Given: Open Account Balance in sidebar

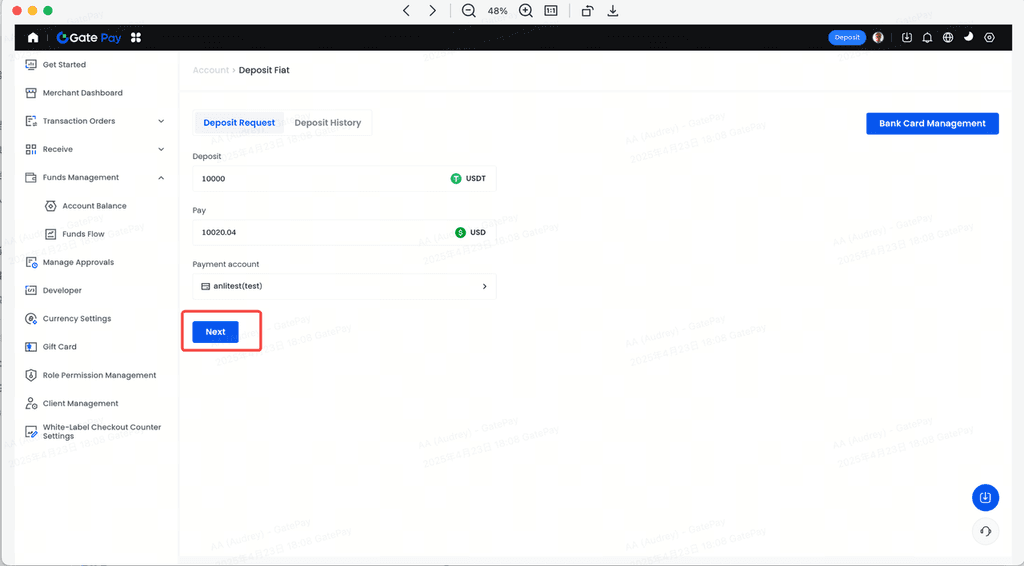Looking at the screenshot, I should pos(94,206).
